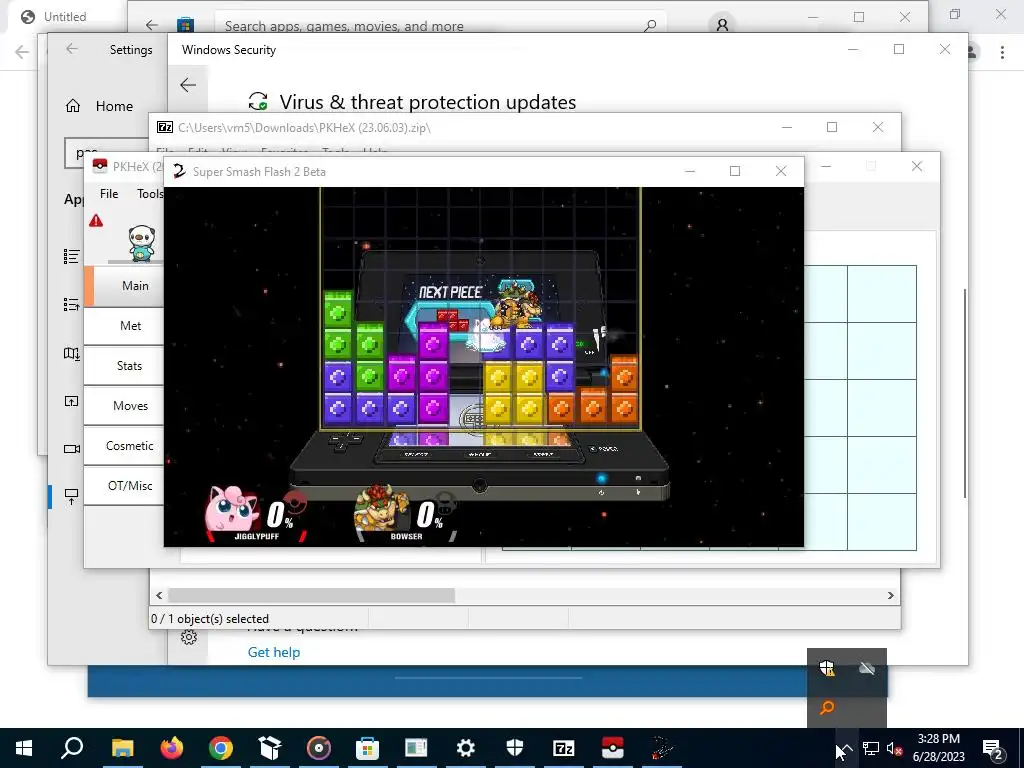Open the PKHeX File menu
This screenshot has width=1024, height=768.
pyautogui.click(x=109, y=193)
